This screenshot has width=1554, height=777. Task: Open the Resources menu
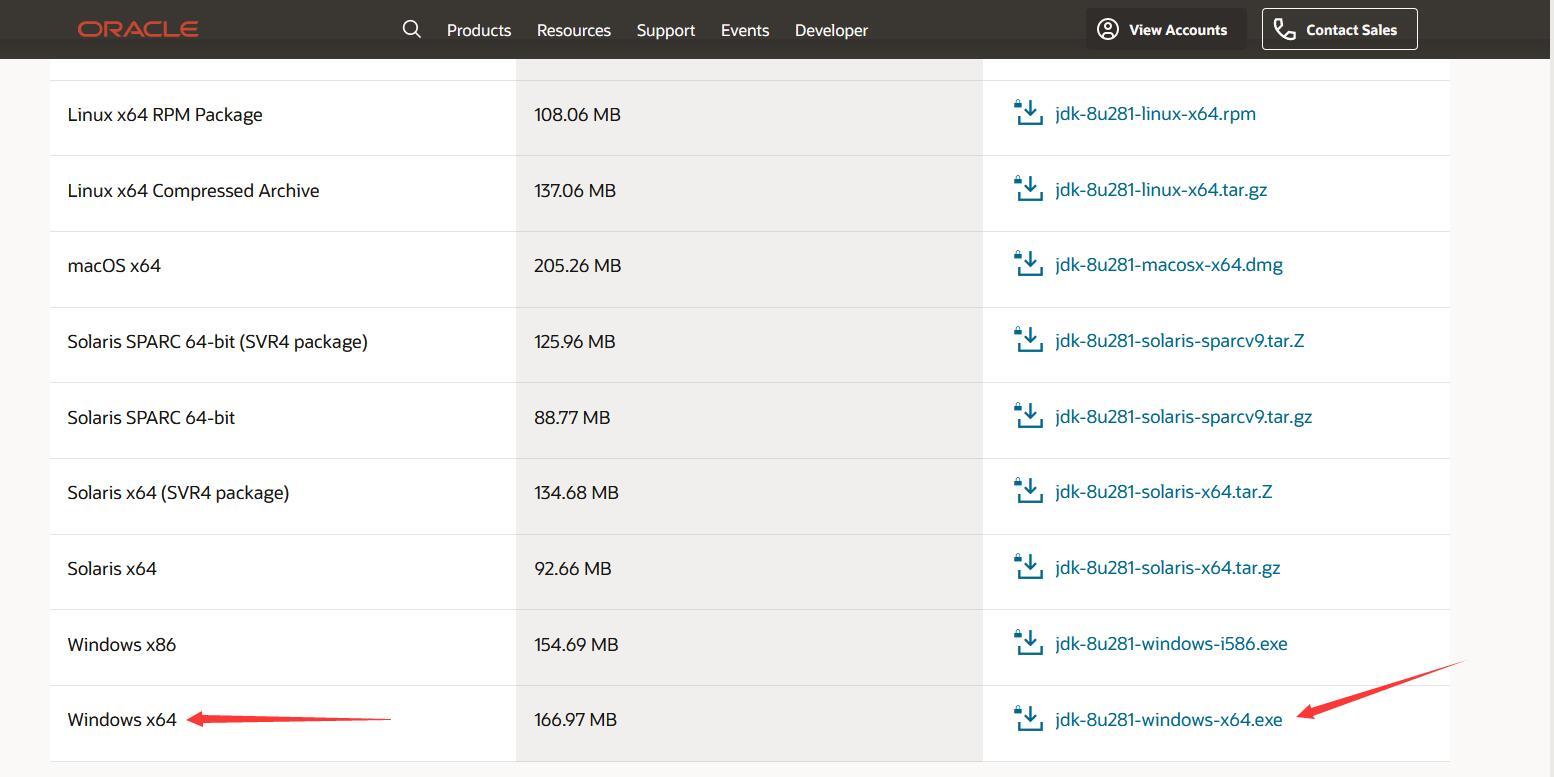[574, 30]
